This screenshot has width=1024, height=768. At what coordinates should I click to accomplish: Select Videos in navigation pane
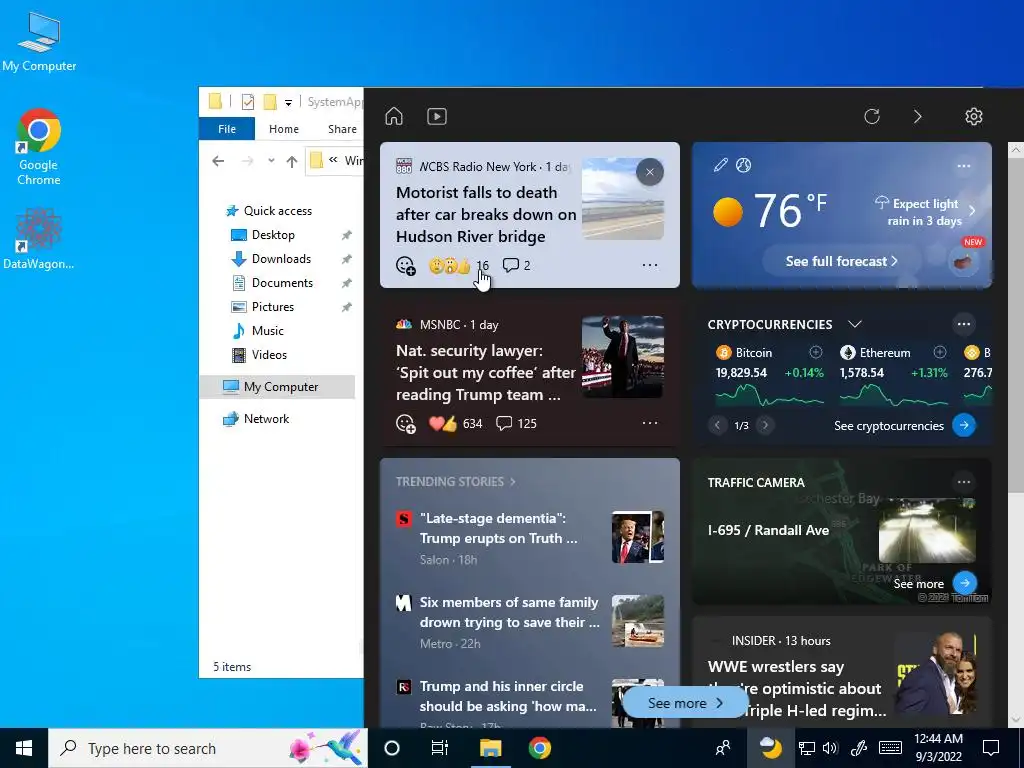269,355
